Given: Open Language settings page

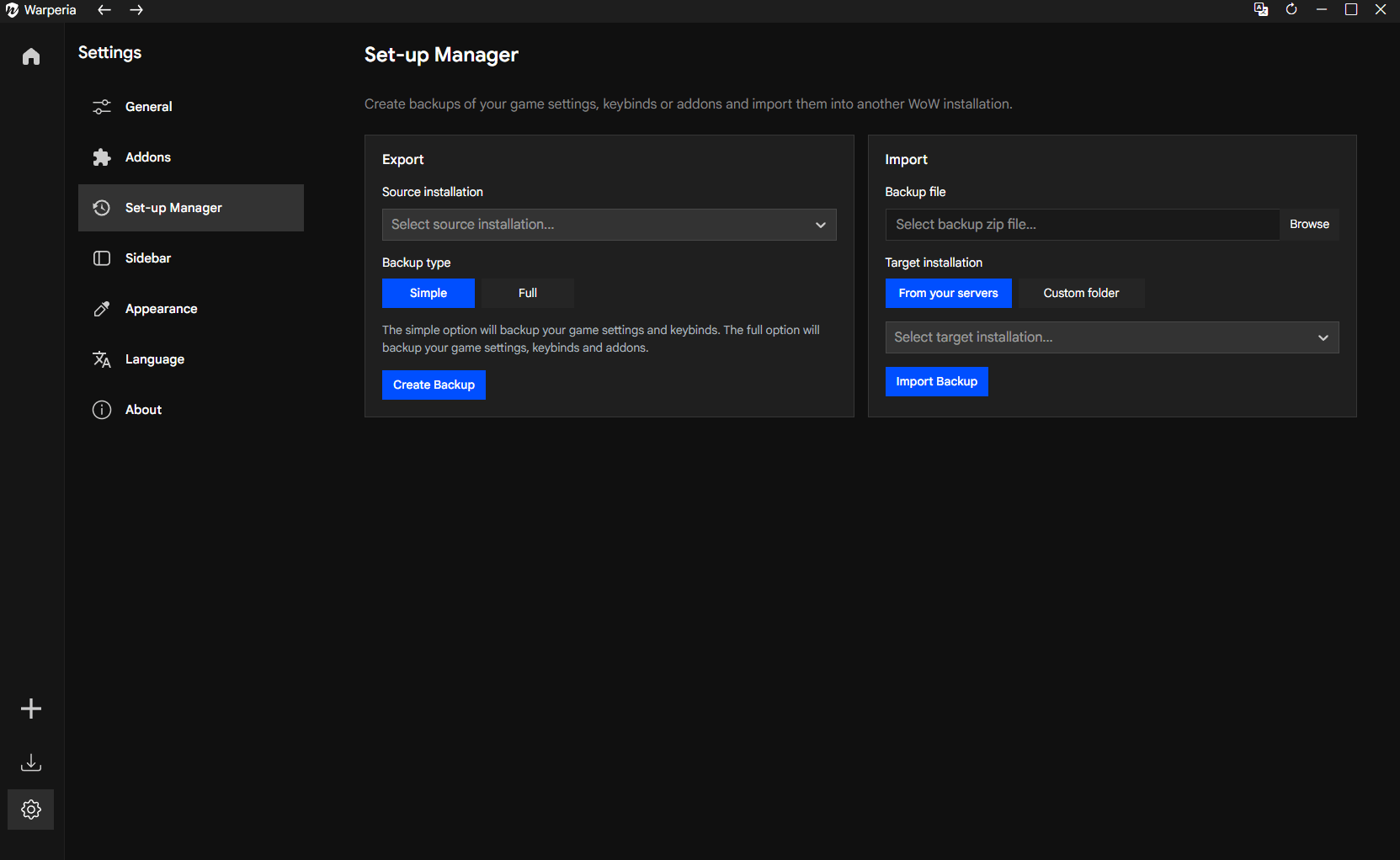Looking at the screenshot, I should point(191,359).
